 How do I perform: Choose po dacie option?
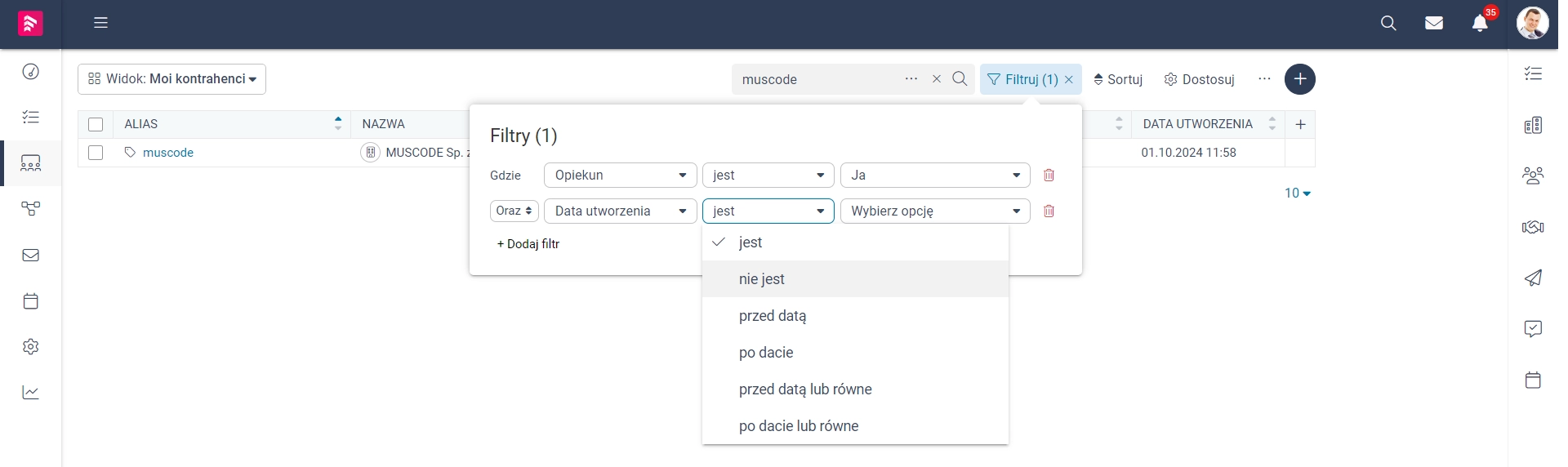(x=855, y=353)
